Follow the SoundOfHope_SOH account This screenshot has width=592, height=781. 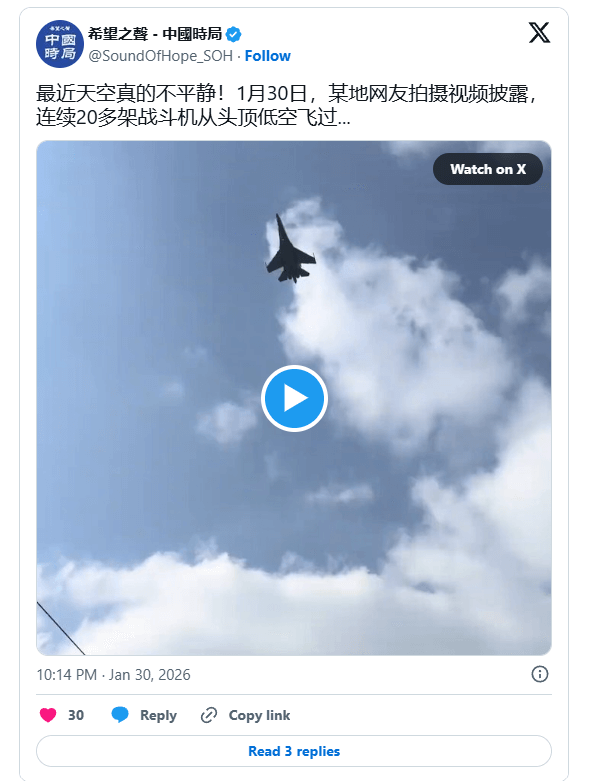pyautogui.click(x=267, y=56)
